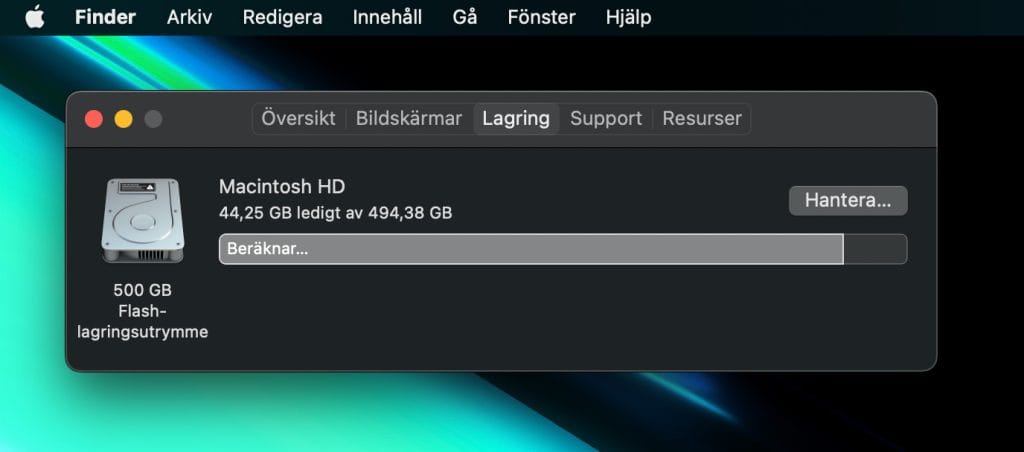
Task: Click the Macintosh HD drive icon
Action: pyautogui.click(x=142, y=221)
